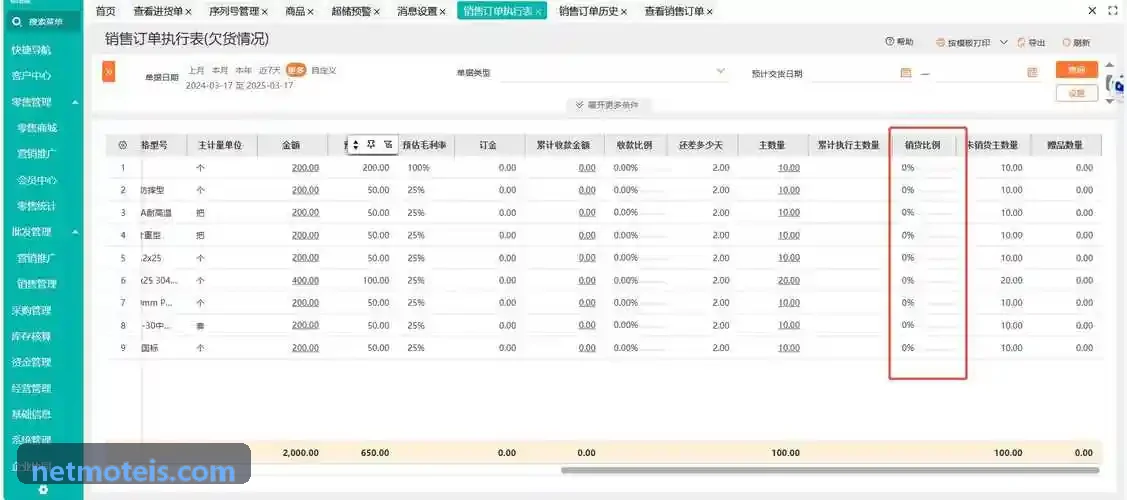Click the column sort arrows icon
1127x500 pixels.
(355, 145)
